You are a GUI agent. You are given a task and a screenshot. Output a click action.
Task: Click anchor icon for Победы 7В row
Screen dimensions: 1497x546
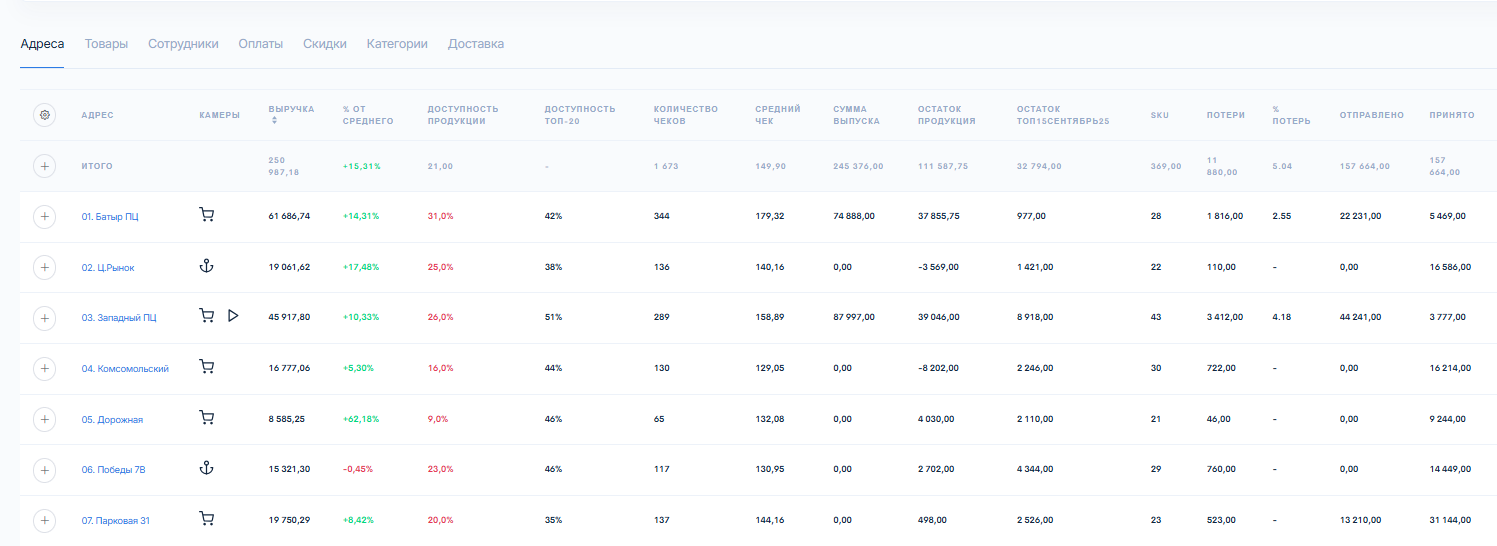(207, 468)
